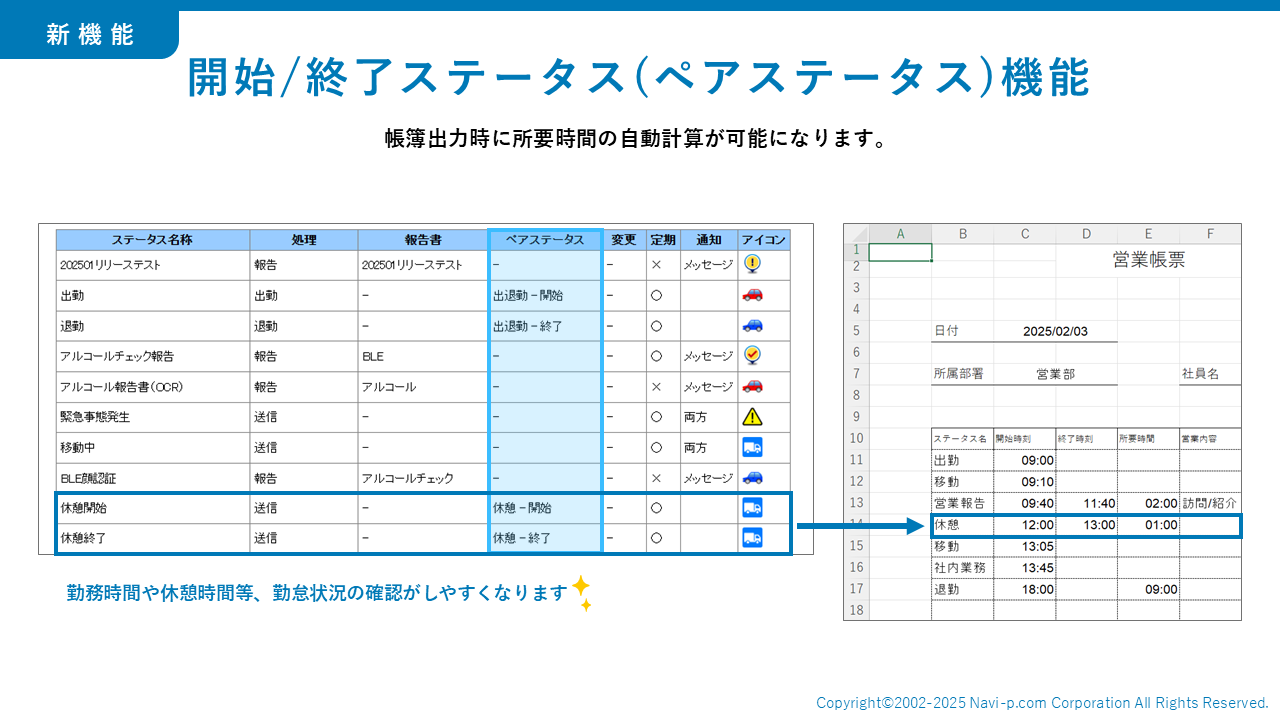Image resolution: width=1280 pixels, height=720 pixels.
Task: Click the 所属部署 label cell
Action: [962, 374]
